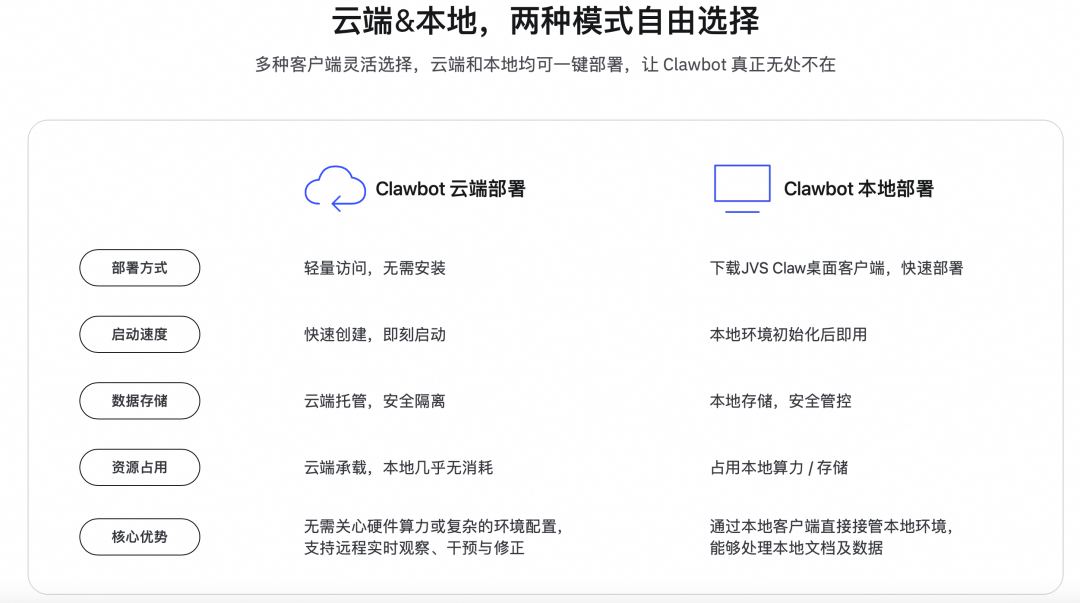This screenshot has height=603, width=1080.
Task: Click the cloud icon for cloud deployment
Action: (x=335, y=188)
